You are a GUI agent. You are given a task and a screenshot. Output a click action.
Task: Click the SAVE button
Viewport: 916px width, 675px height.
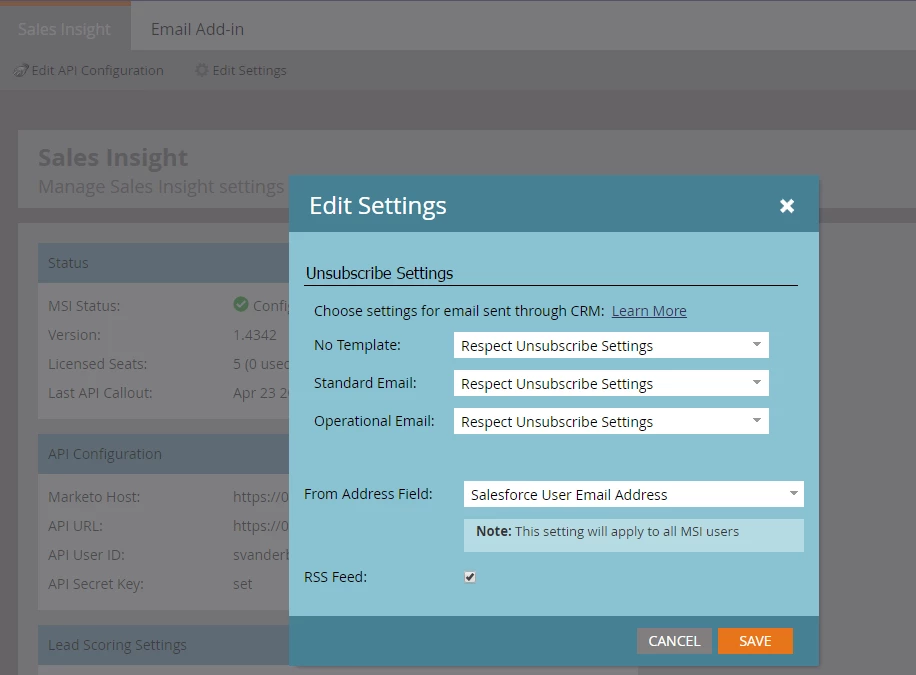(x=755, y=641)
